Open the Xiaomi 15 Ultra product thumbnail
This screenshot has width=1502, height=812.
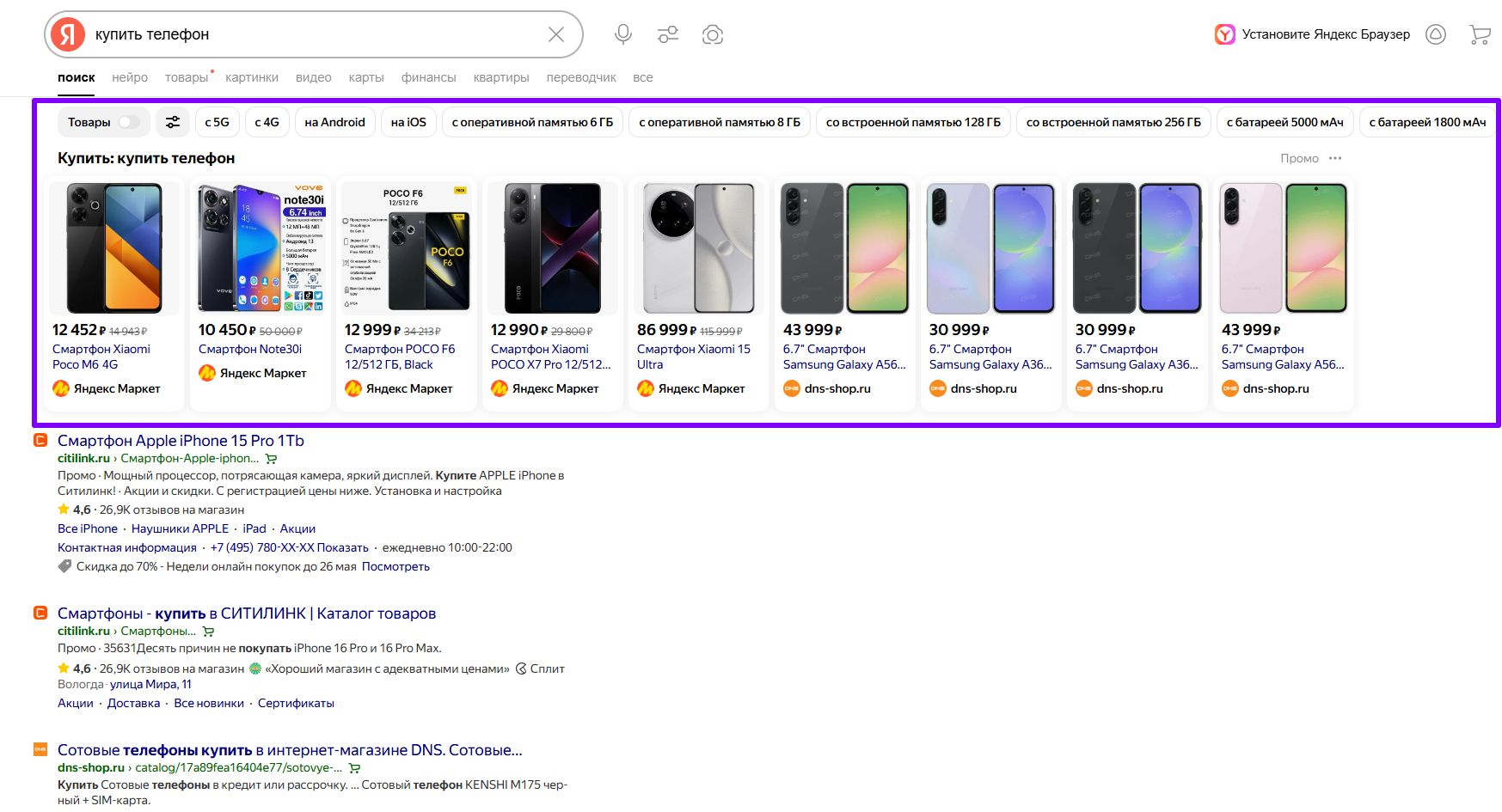click(699, 247)
